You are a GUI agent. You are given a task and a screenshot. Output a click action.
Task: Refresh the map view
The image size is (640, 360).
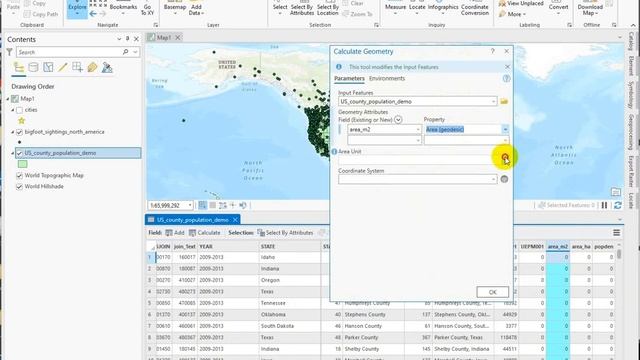pyautogui.click(x=618, y=205)
